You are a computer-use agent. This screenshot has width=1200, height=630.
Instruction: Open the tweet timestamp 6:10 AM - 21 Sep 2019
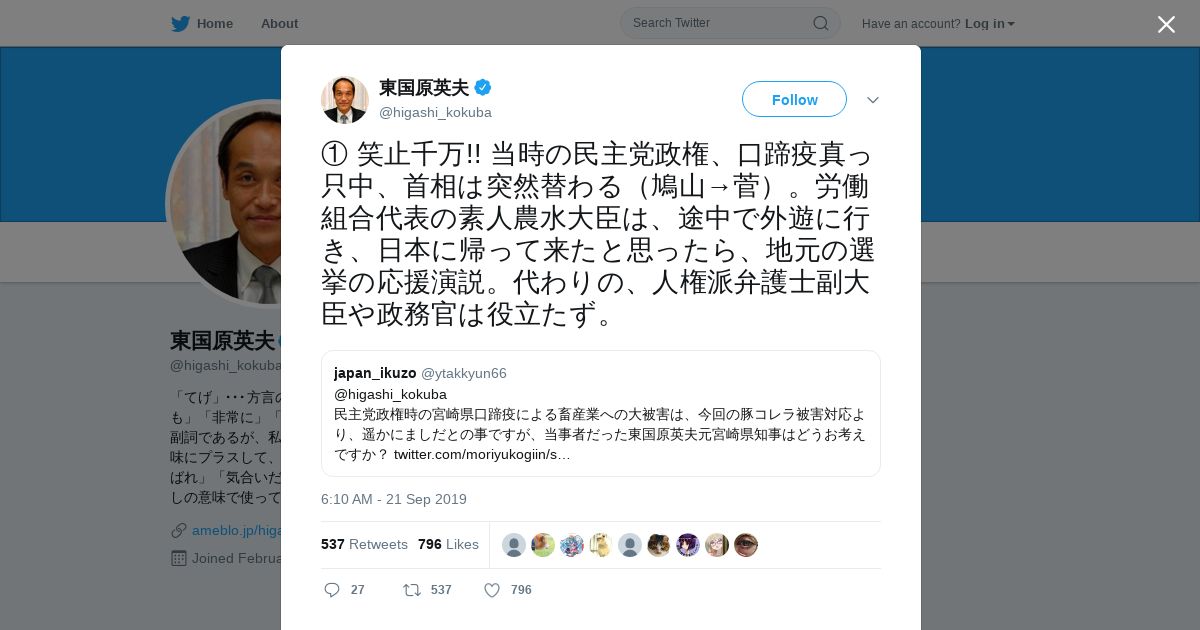pyautogui.click(x=394, y=499)
